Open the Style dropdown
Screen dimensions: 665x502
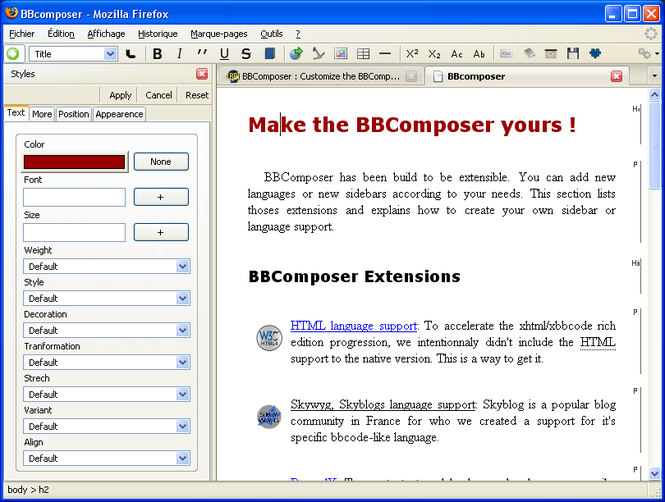tap(106, 298)
